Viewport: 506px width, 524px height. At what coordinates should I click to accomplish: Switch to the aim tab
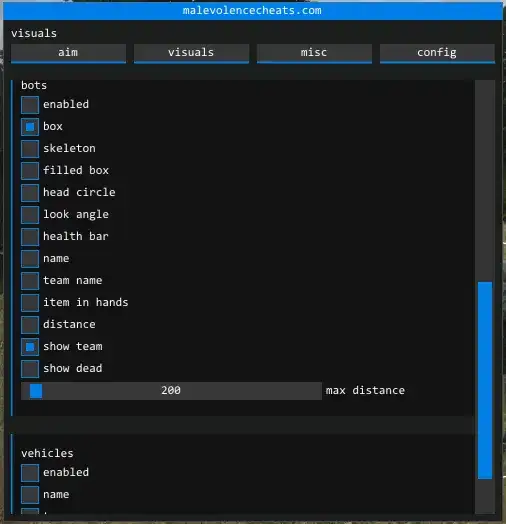tap(69, 53)
